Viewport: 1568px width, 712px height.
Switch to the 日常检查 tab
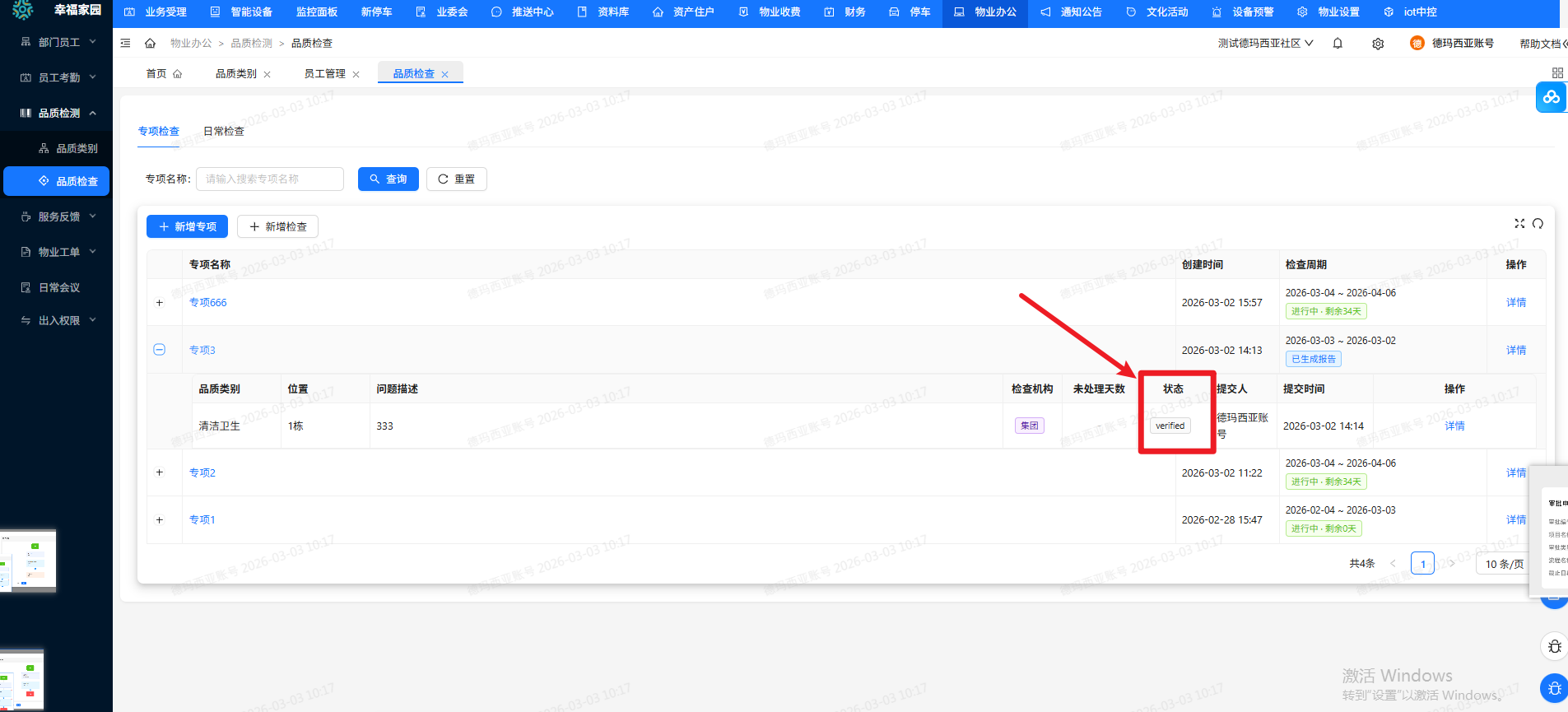224,132
